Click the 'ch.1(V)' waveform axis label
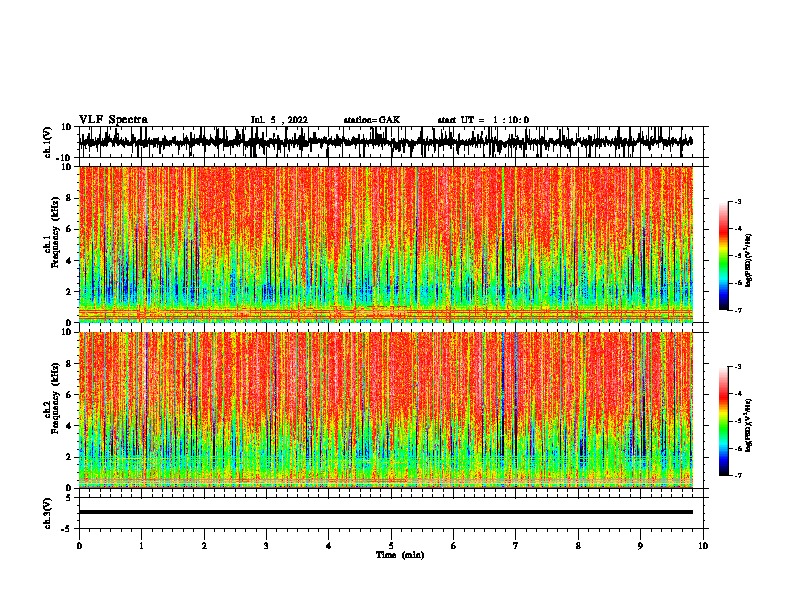792x612 pixels. point(48,142)
